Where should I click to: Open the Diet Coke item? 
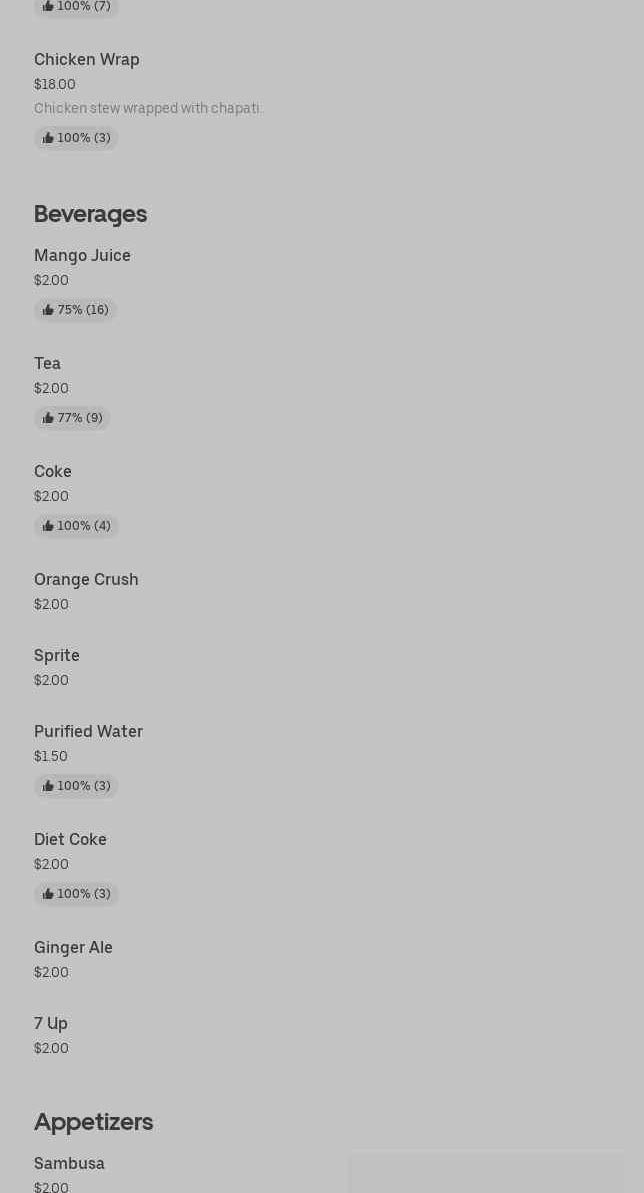(70, 840)
